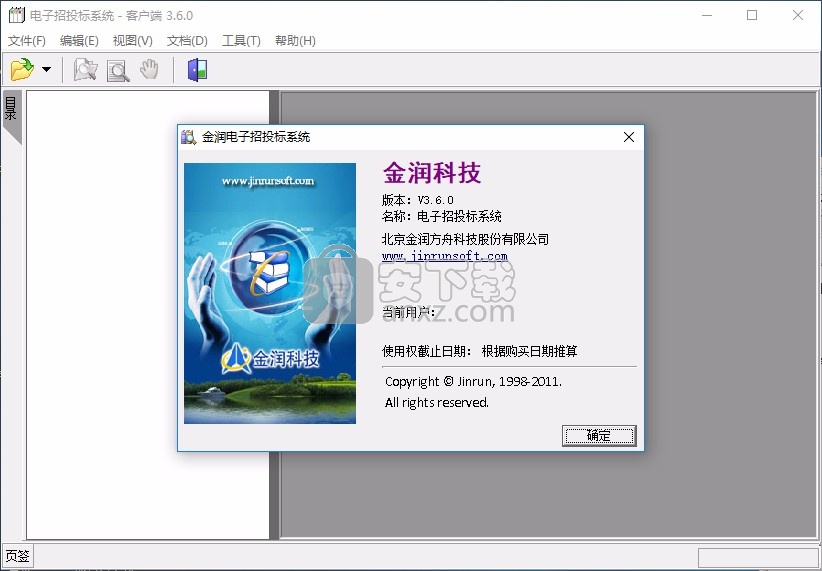
Task: Open the 编辑(E) menu
Action: click(x=79, y=41)
